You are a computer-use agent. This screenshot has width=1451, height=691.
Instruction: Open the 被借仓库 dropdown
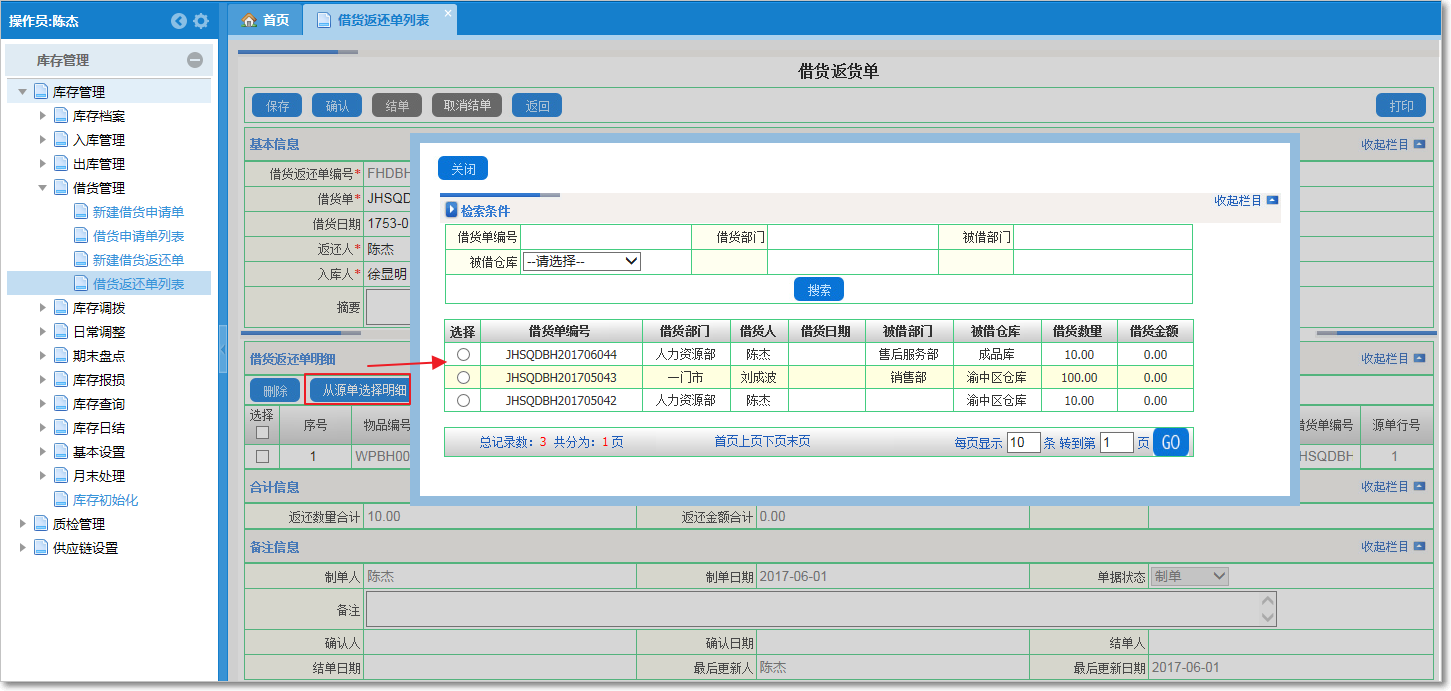[581, 261]
